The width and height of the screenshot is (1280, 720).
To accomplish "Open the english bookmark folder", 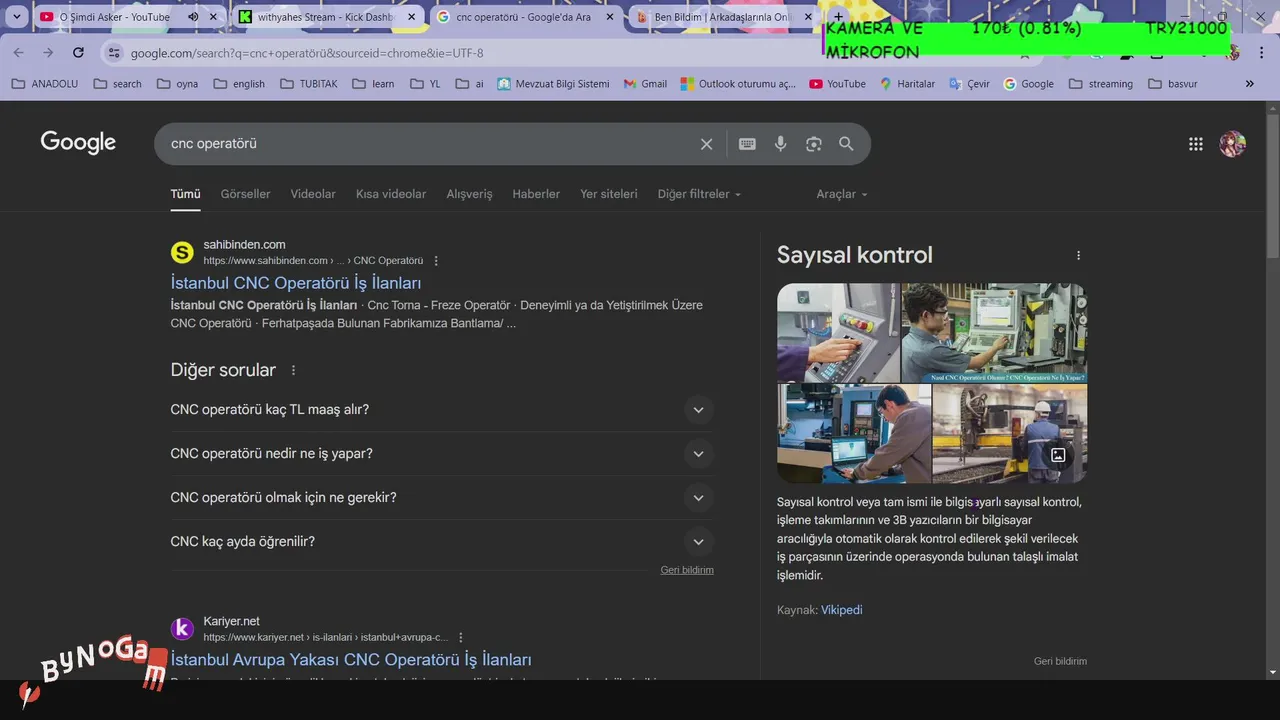I will coord(239,84).
